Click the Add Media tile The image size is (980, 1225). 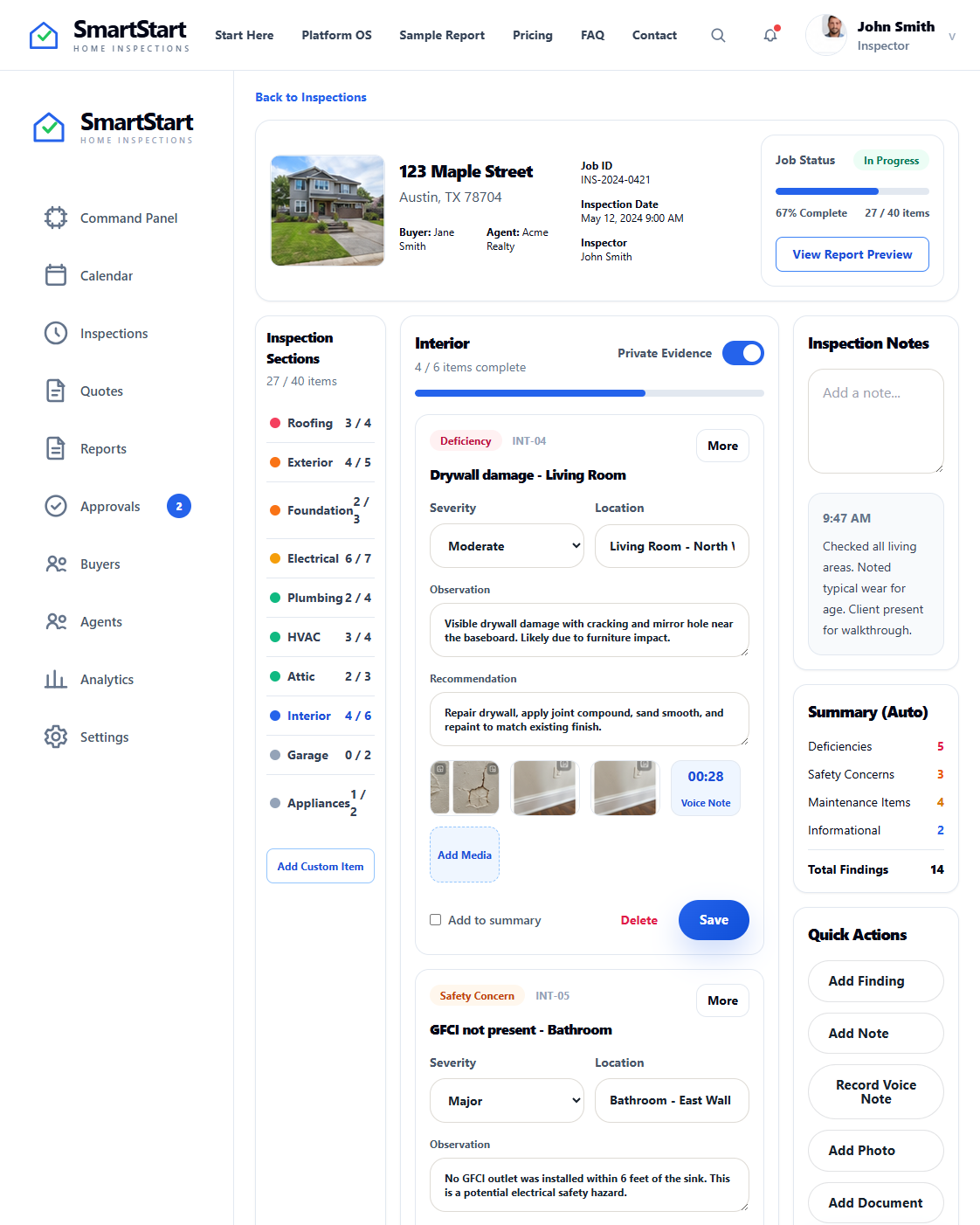click(x=465, y=855)
